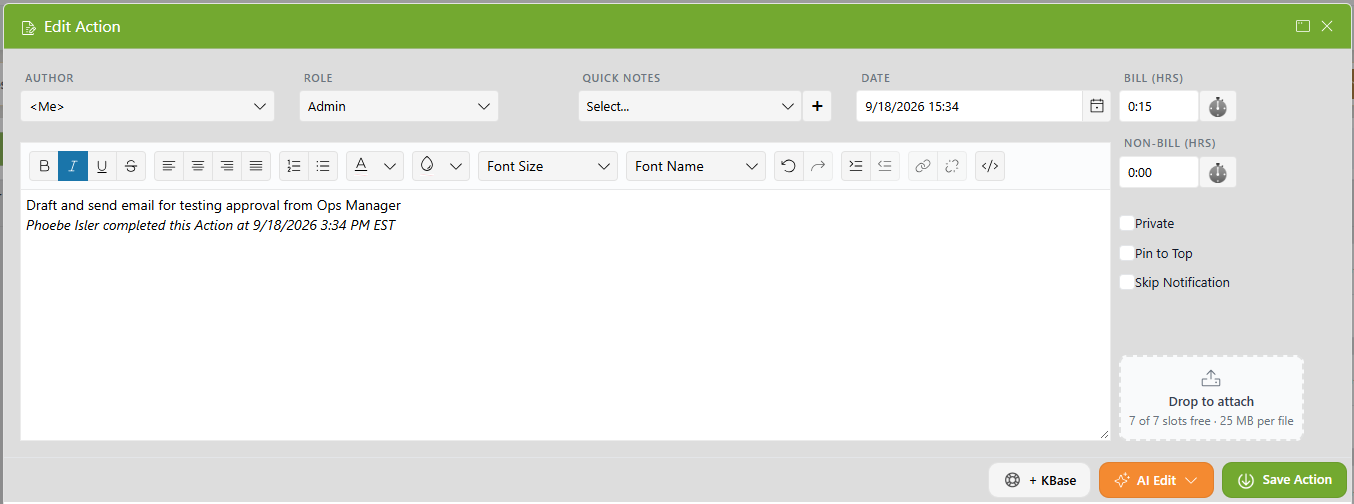Screen dimensions: 1354x504
Task: Tick the Skip Notification checkbox
Action: click(x=1127, y=282)
